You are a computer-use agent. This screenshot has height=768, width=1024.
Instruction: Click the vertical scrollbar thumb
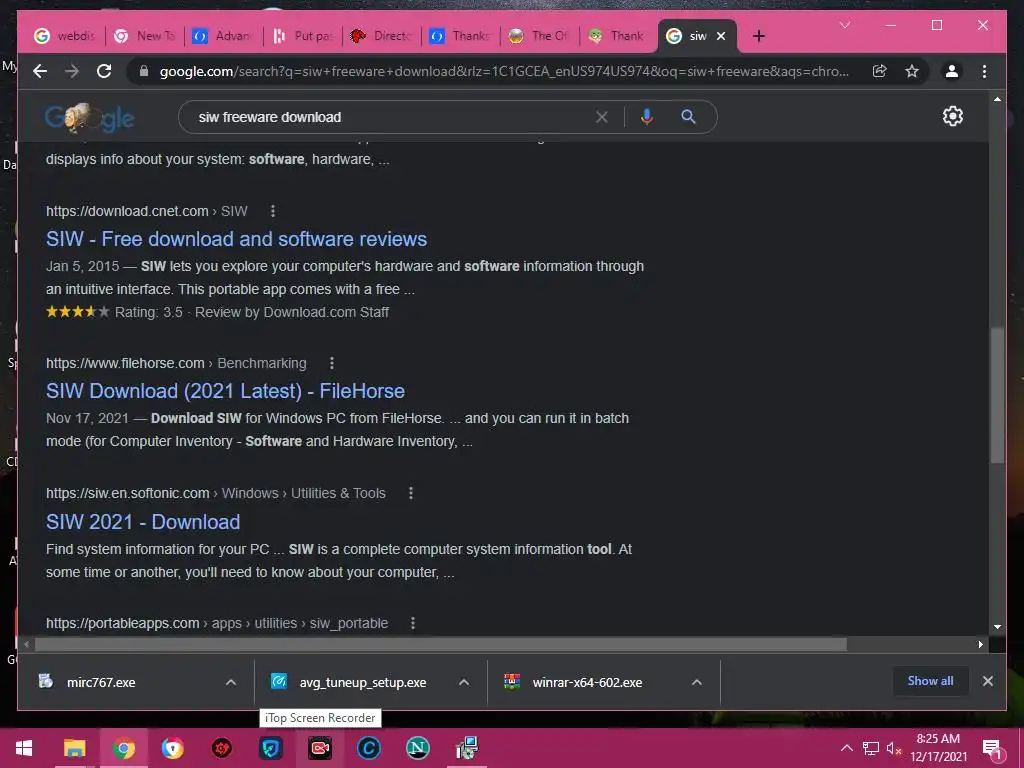(x=997, y=395)
